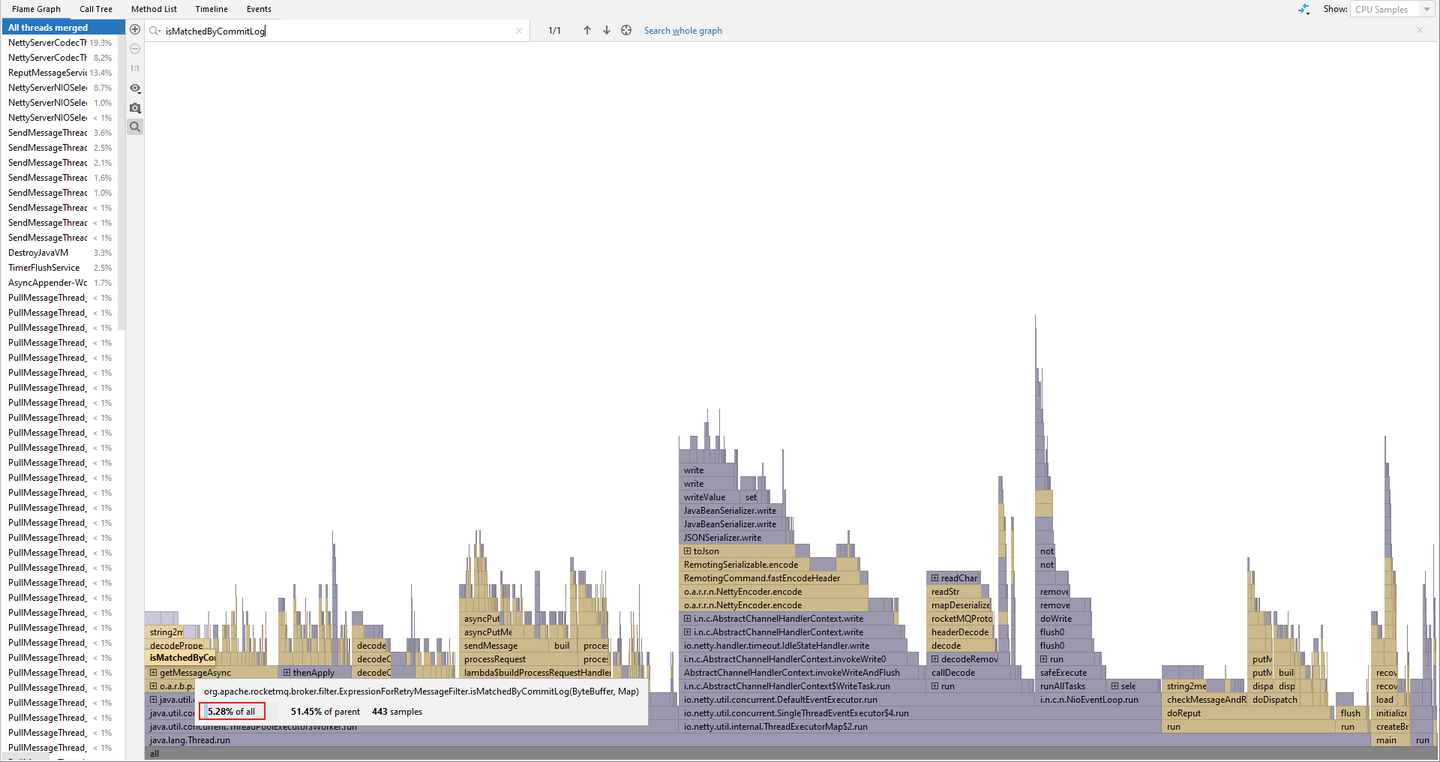The width and height of the screenshot is (1440, 762).
Task: Reset zoom with the 1:1 icon
Action: click(135, 68)
